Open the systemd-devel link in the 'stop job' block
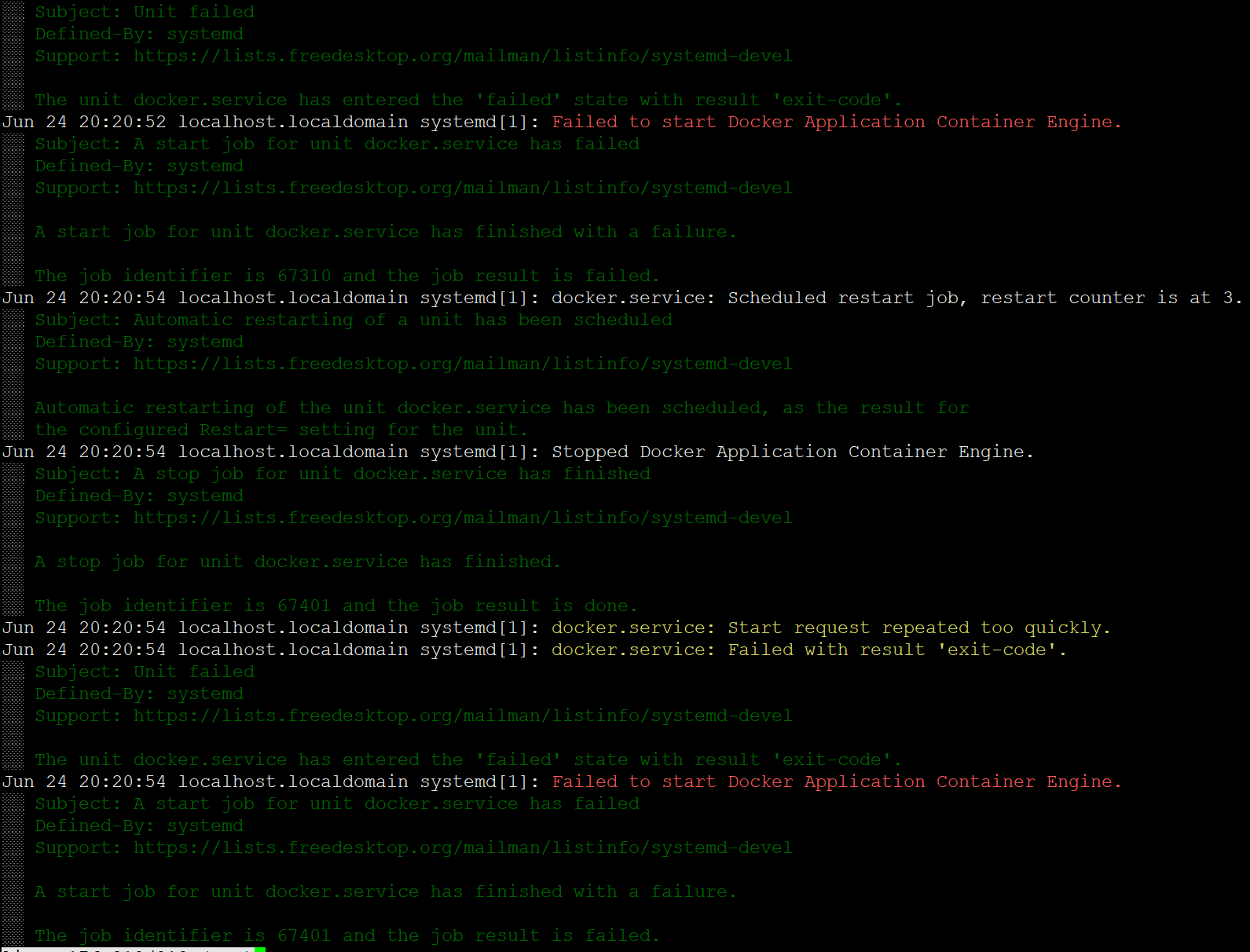 coord(463,518)
